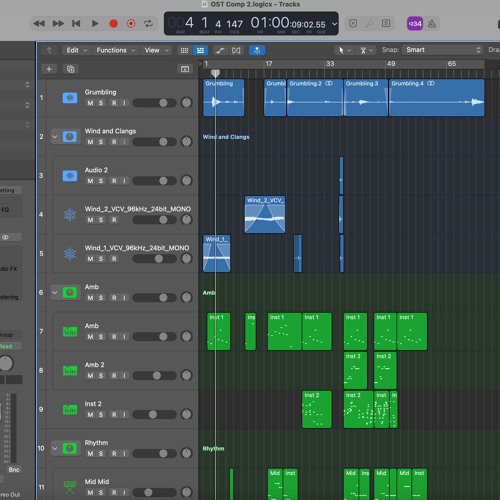
Task: Mute the Grumbling track
Action: point(90,103)
